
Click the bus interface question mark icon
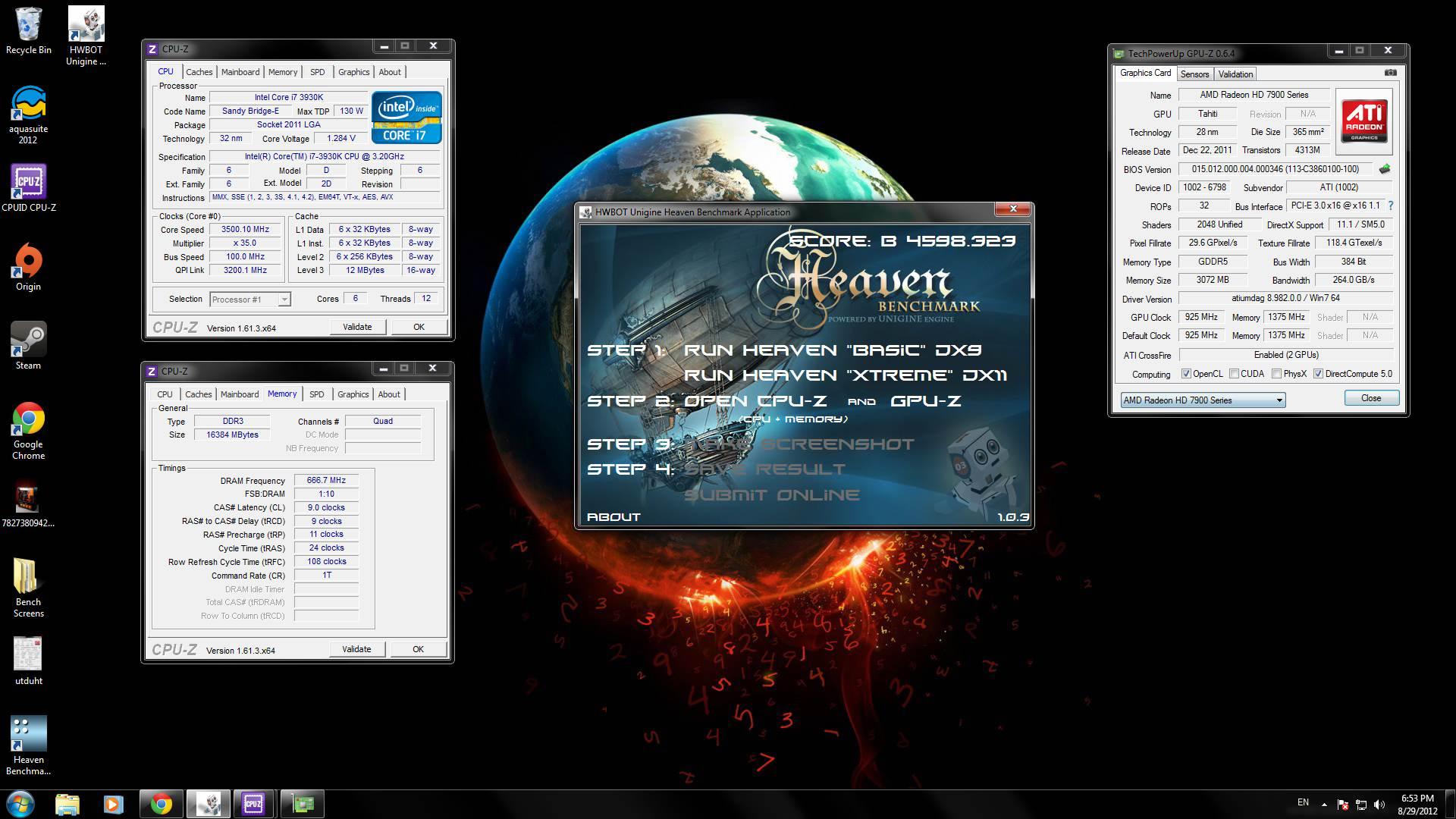click(x=1390, y=206)
